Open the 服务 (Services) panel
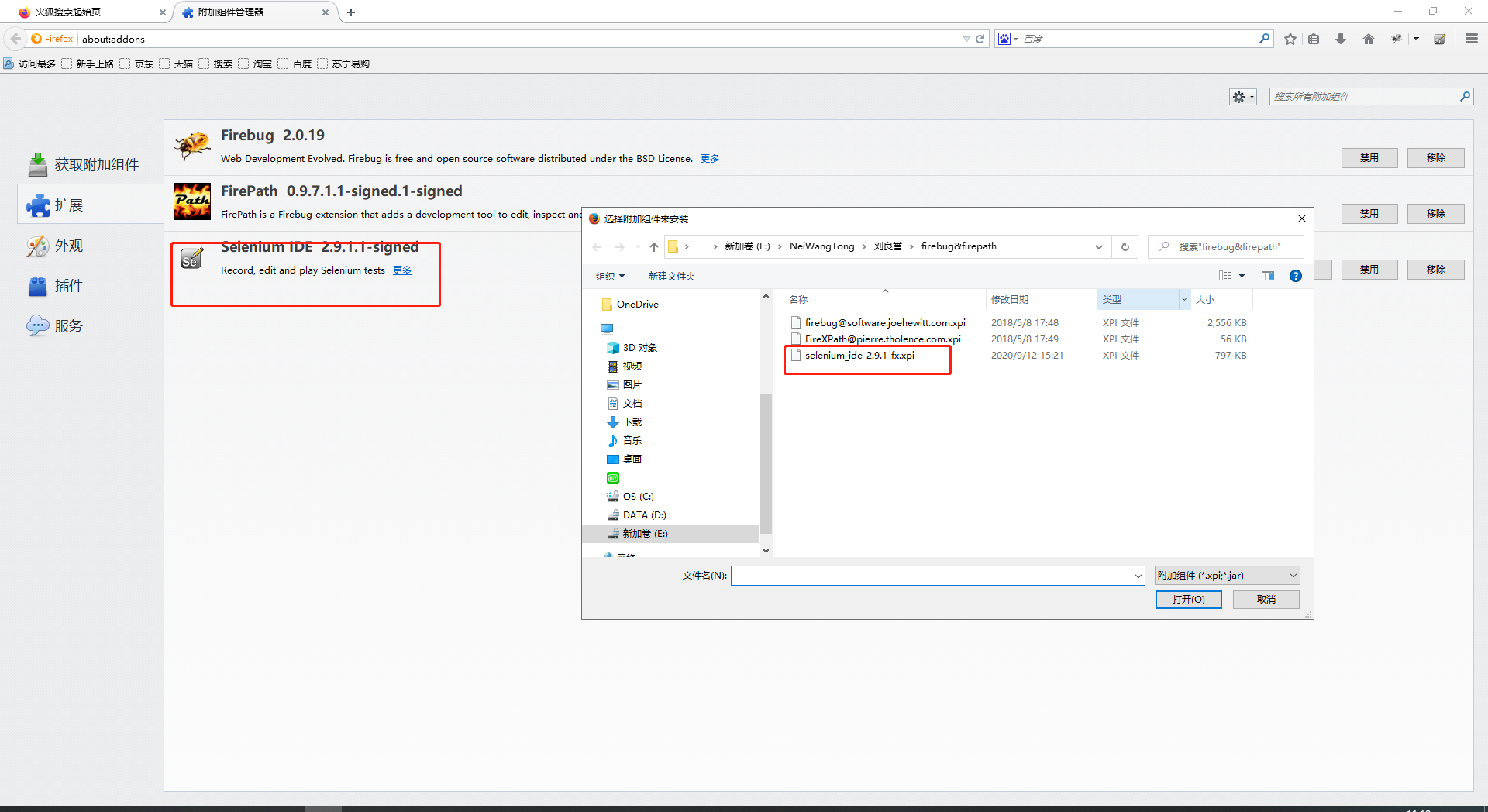The image size is (1488, 812). [x=68, y=325]
